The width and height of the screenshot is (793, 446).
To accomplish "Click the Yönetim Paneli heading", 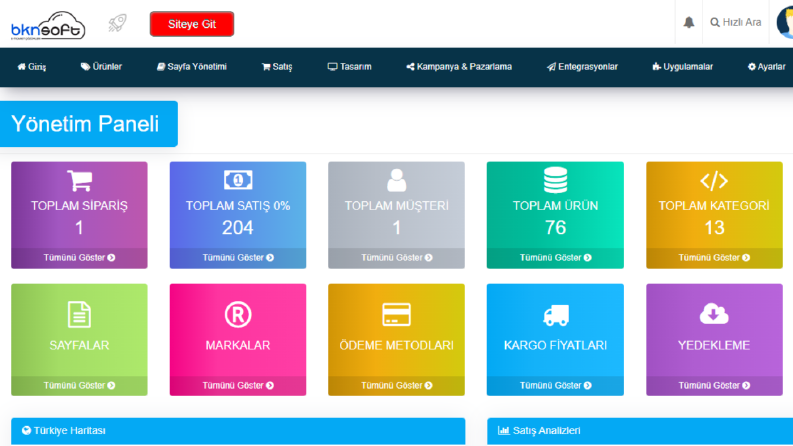I will 85,124.
